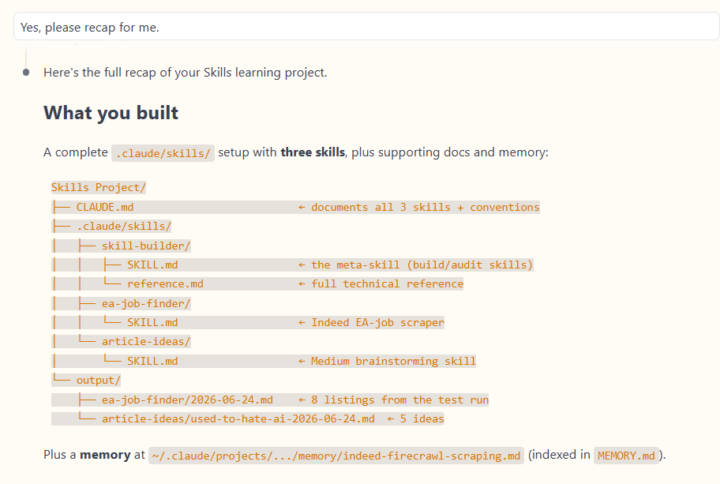Click the 'What you built' heading

point(111,113)
